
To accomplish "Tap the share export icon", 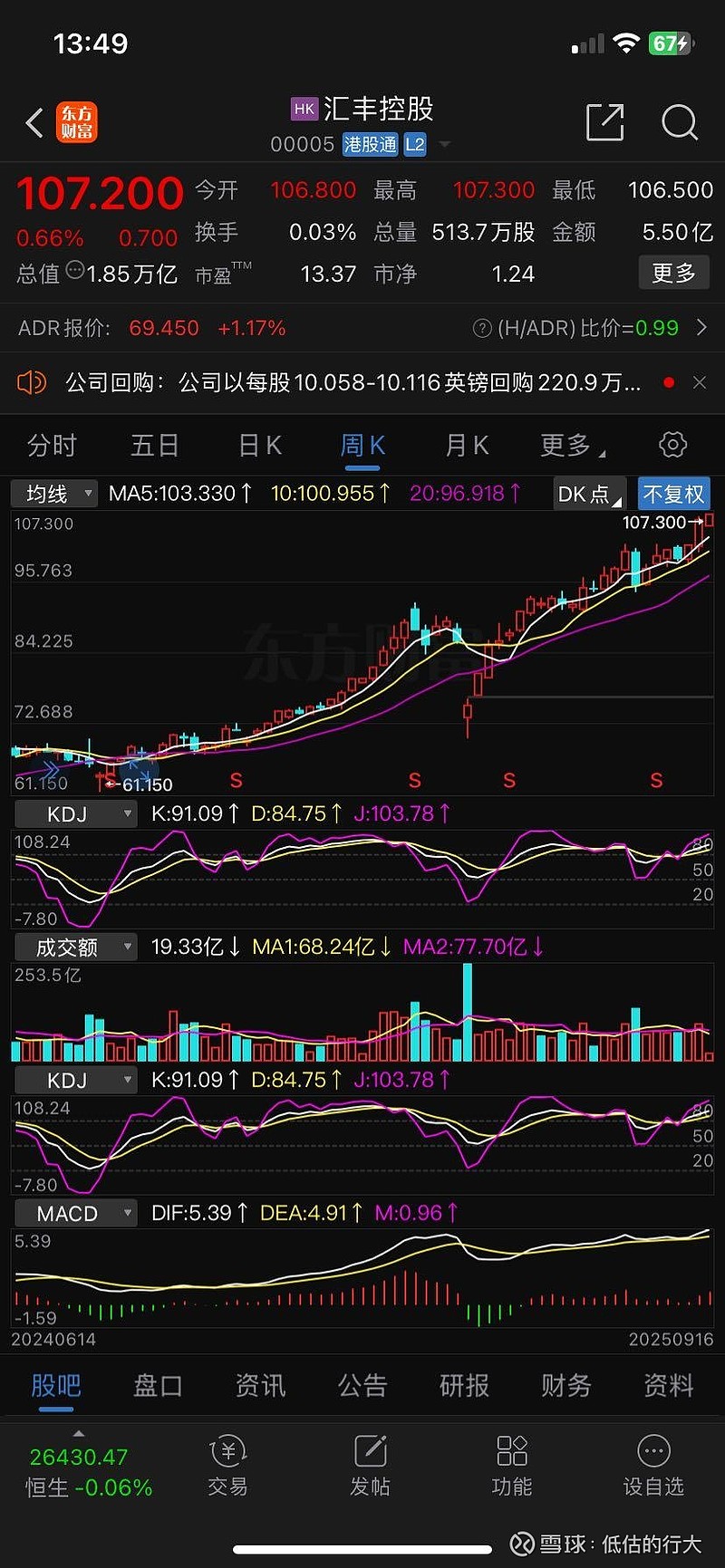I will (605, 122).
